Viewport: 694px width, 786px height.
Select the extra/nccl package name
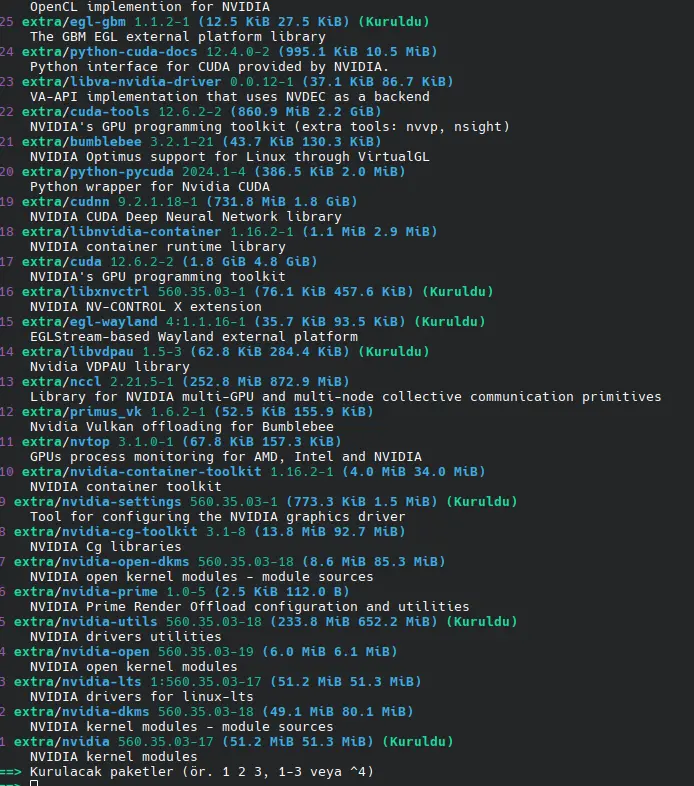tap(62, 382)
